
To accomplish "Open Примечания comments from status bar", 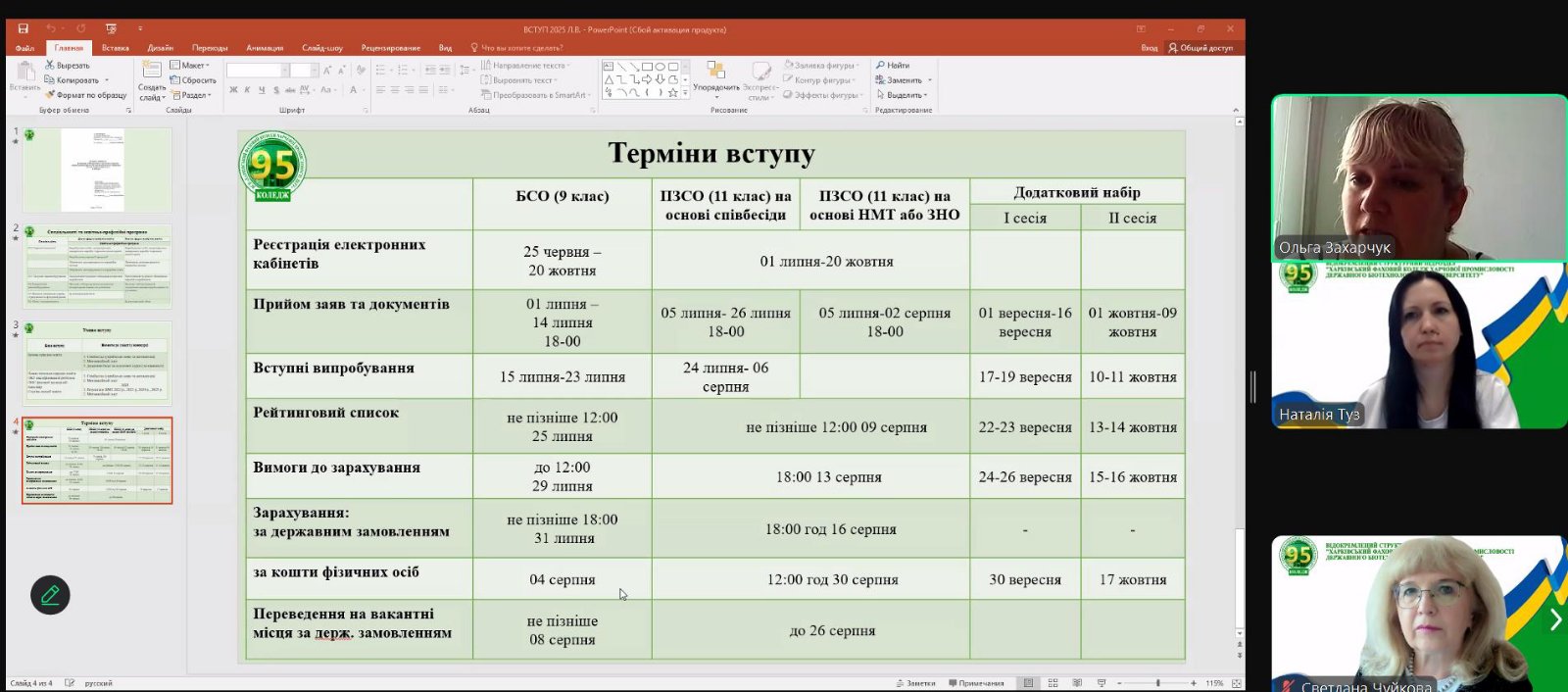I will (977, 683).
